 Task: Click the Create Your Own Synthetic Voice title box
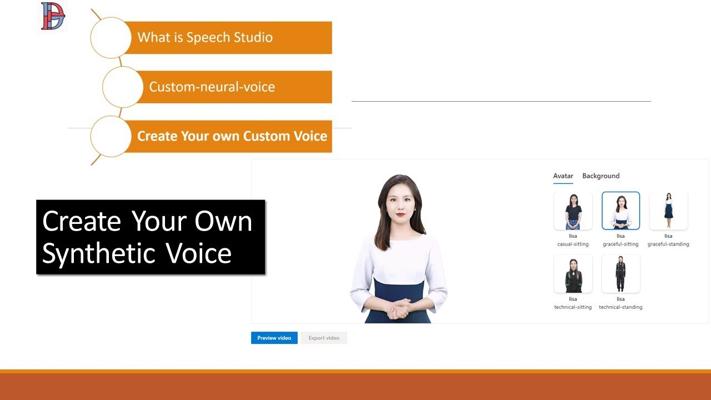[x=151, y=237]
